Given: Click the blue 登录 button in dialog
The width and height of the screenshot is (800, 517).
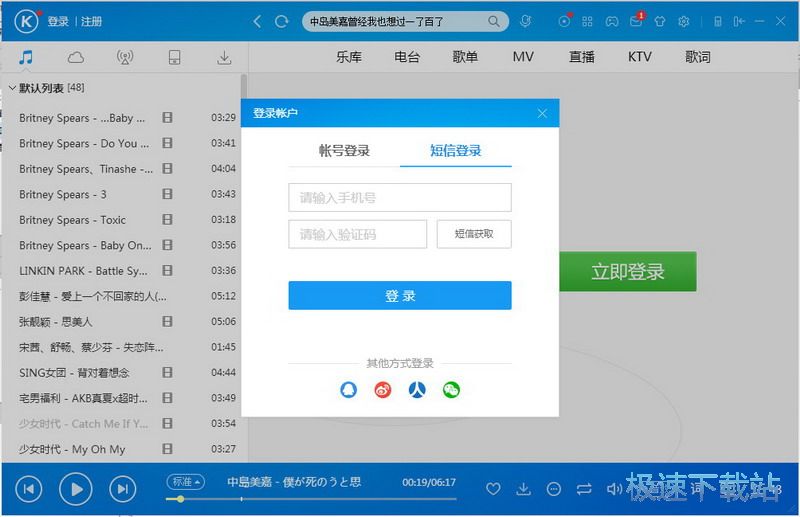Looking at the screenshot, I should [400, 296].
